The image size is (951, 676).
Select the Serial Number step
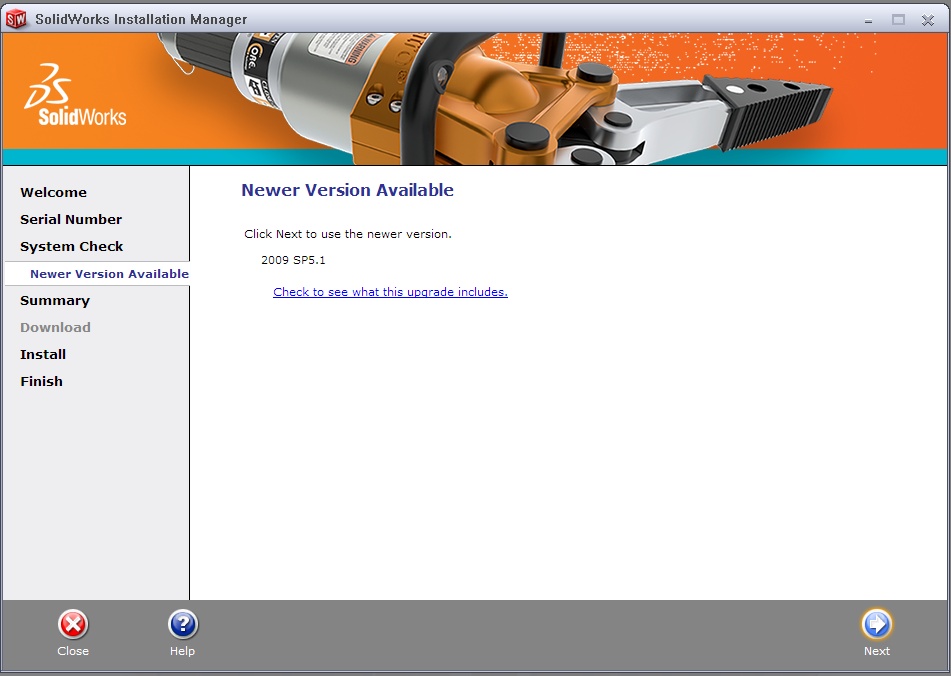(x=71, y=219)
